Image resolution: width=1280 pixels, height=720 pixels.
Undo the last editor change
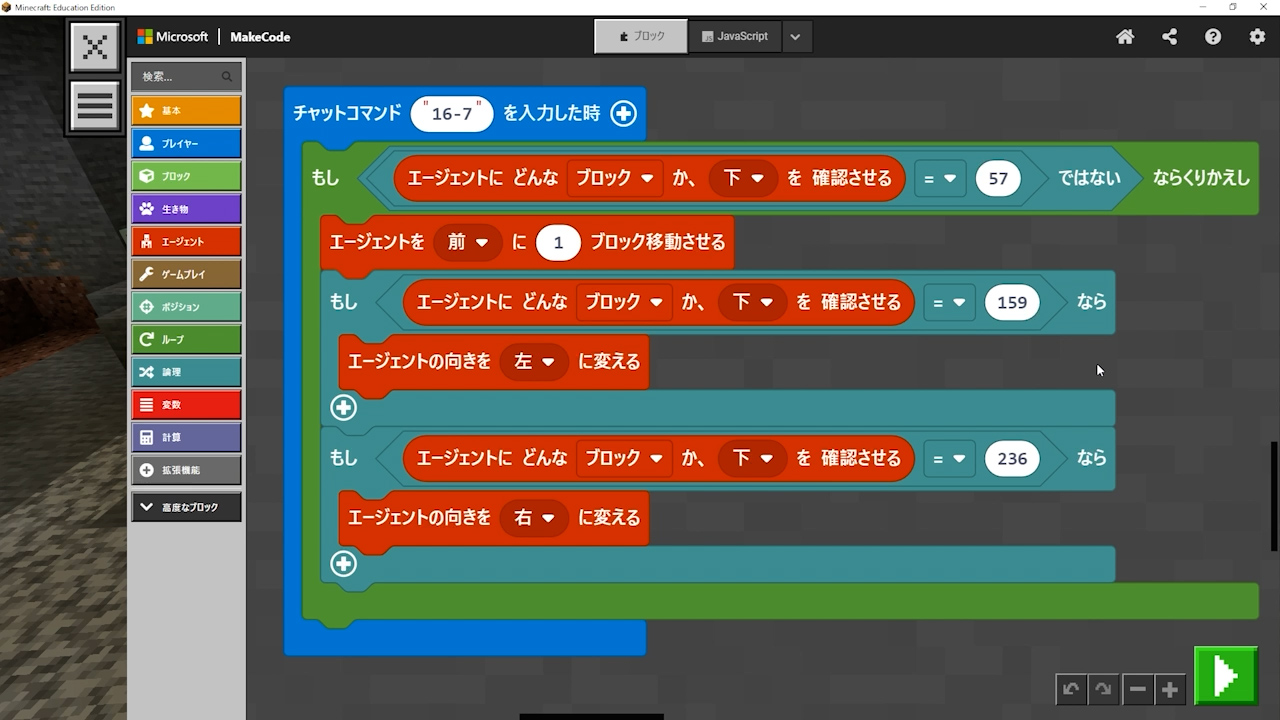coord(1071,689)
